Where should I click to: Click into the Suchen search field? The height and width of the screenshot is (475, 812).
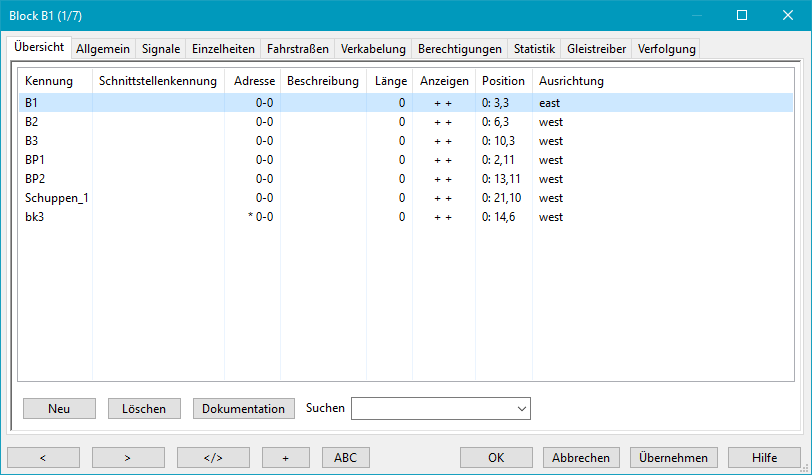click(432, 408)
